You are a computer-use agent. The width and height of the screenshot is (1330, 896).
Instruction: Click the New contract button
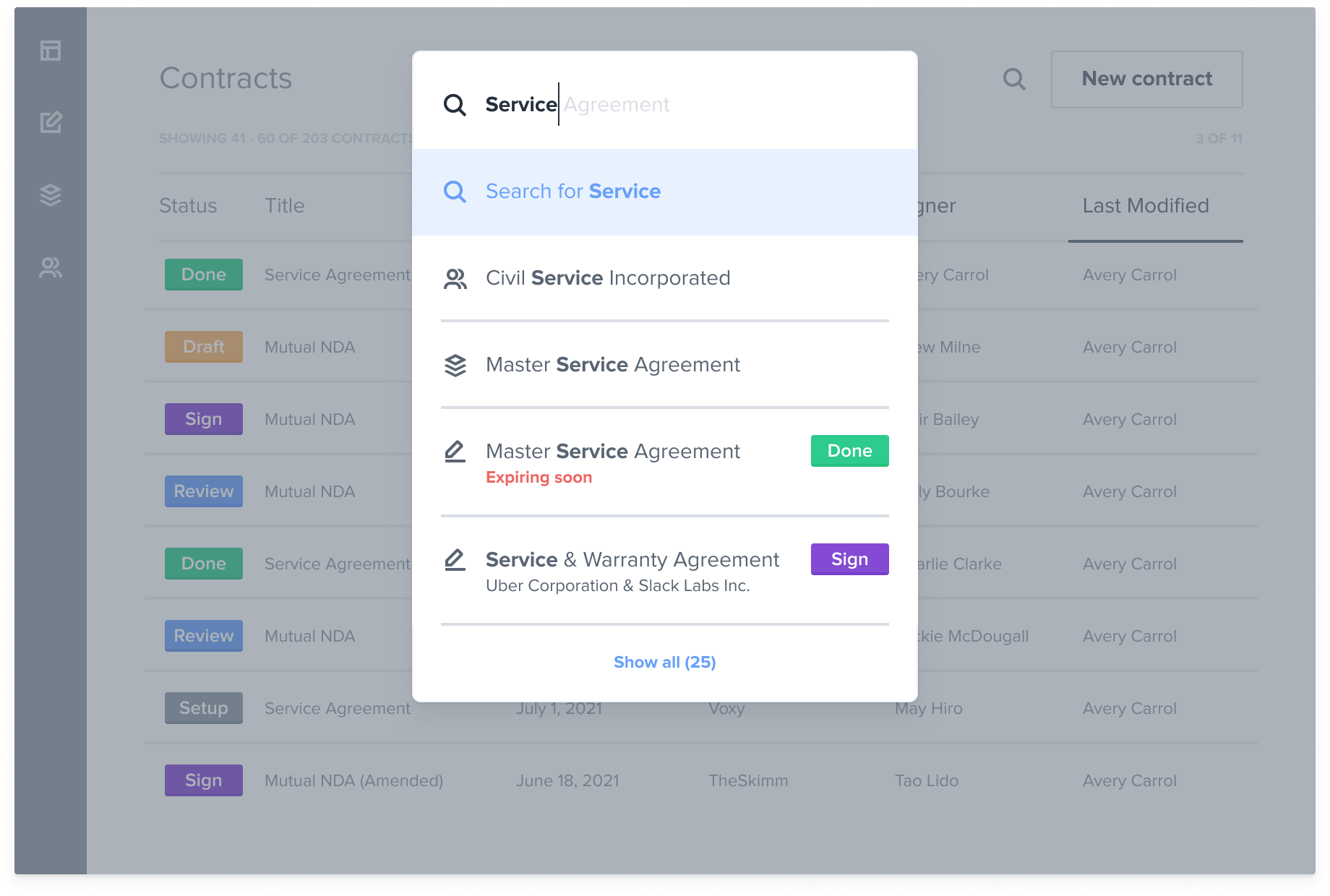(x=1147, y=79)
